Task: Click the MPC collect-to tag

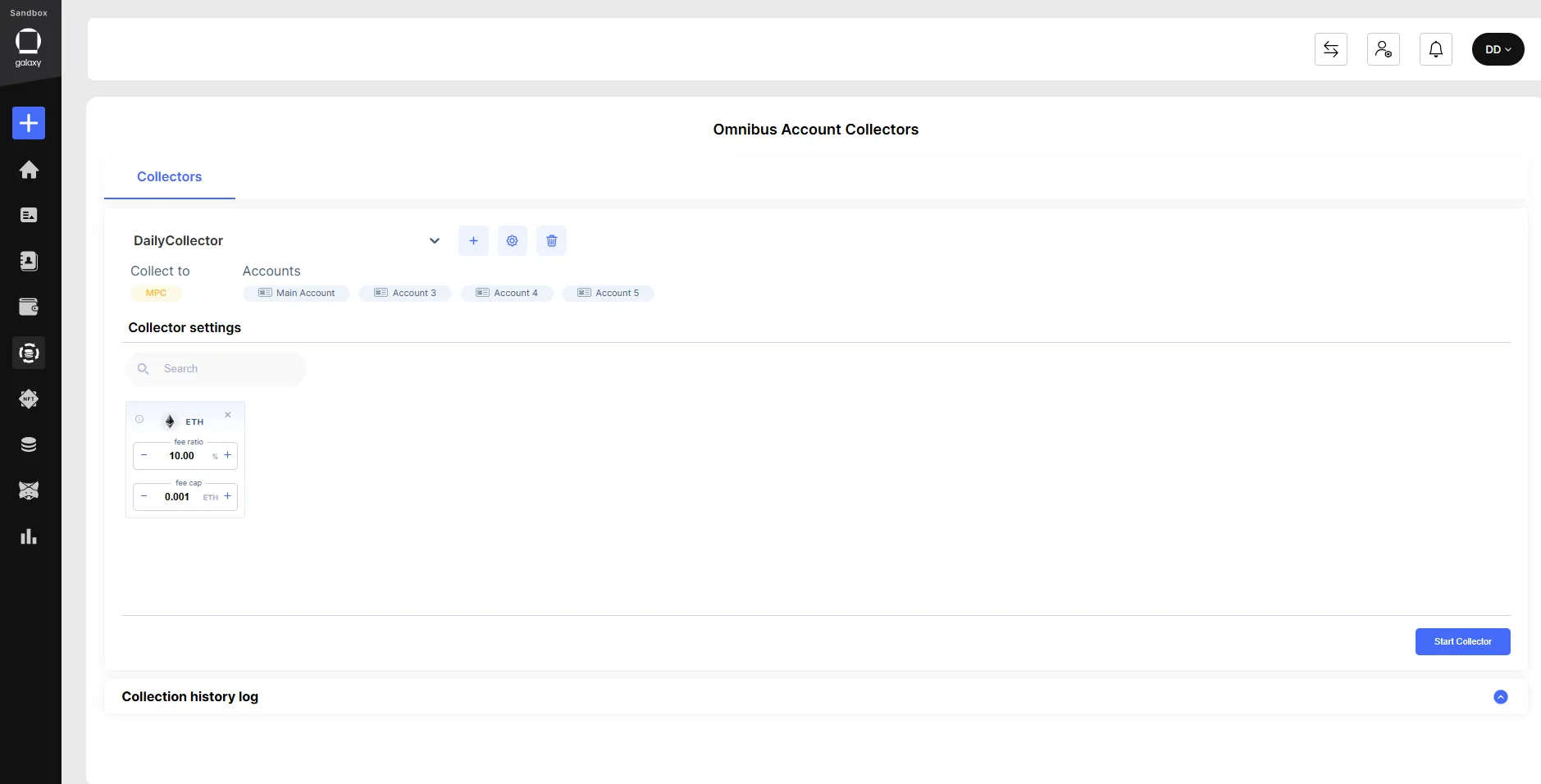Action: [x=156, y=293]
